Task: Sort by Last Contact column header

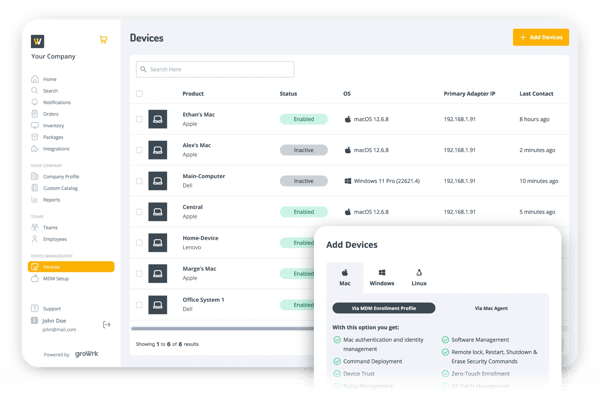Action: (536, 94)
